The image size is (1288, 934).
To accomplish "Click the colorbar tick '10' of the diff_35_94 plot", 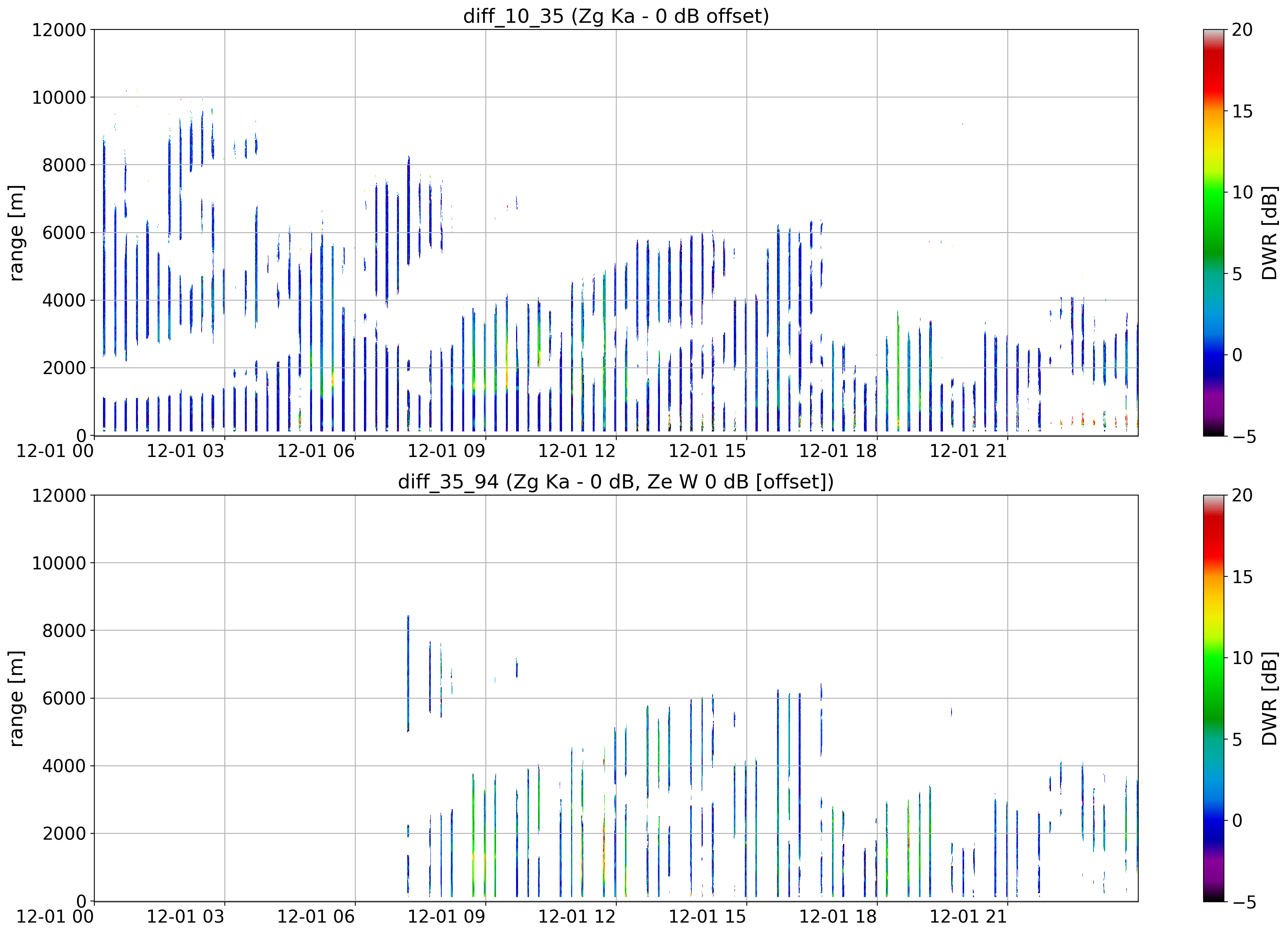I will [1242, 658].
